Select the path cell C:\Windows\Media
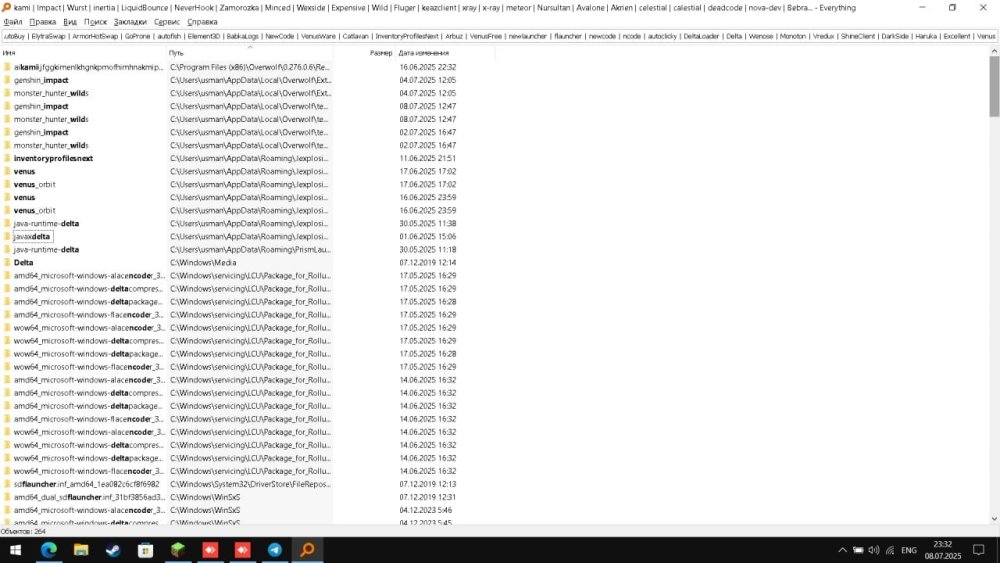Viewport: 1000px width, 563px height. (203, 263)
